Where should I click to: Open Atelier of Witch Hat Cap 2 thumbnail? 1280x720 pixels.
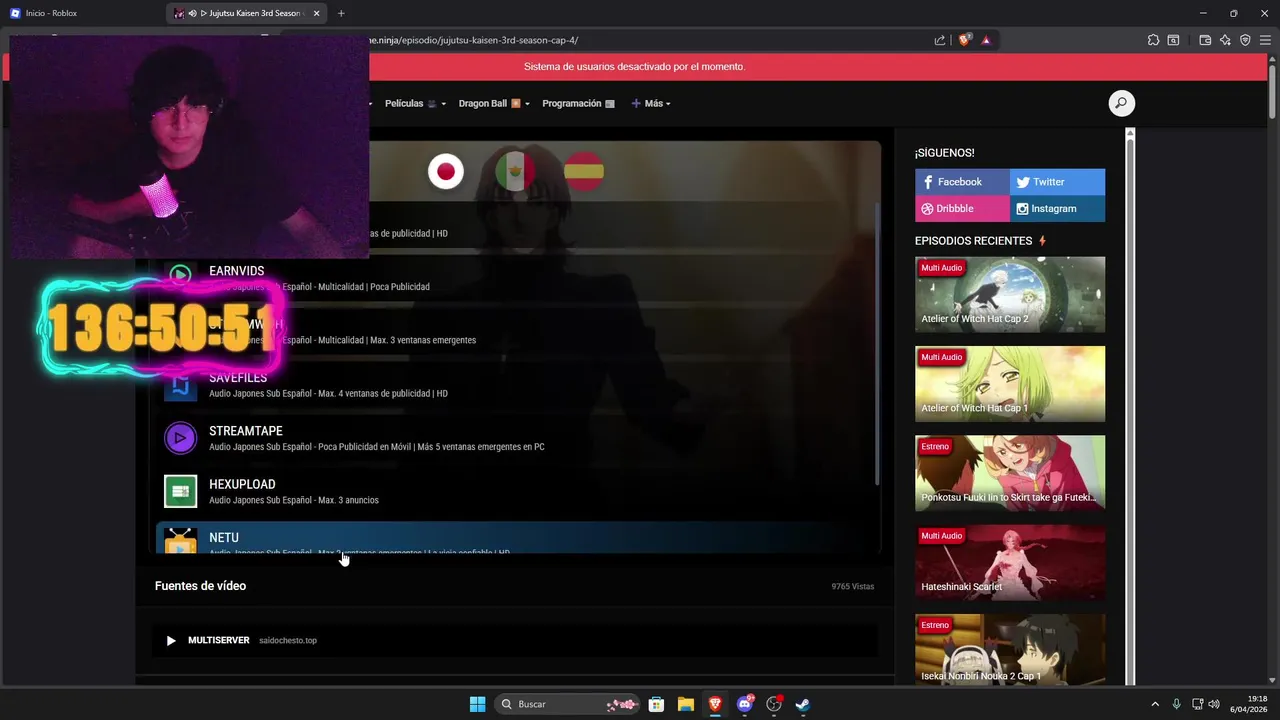click(1010, 294)
